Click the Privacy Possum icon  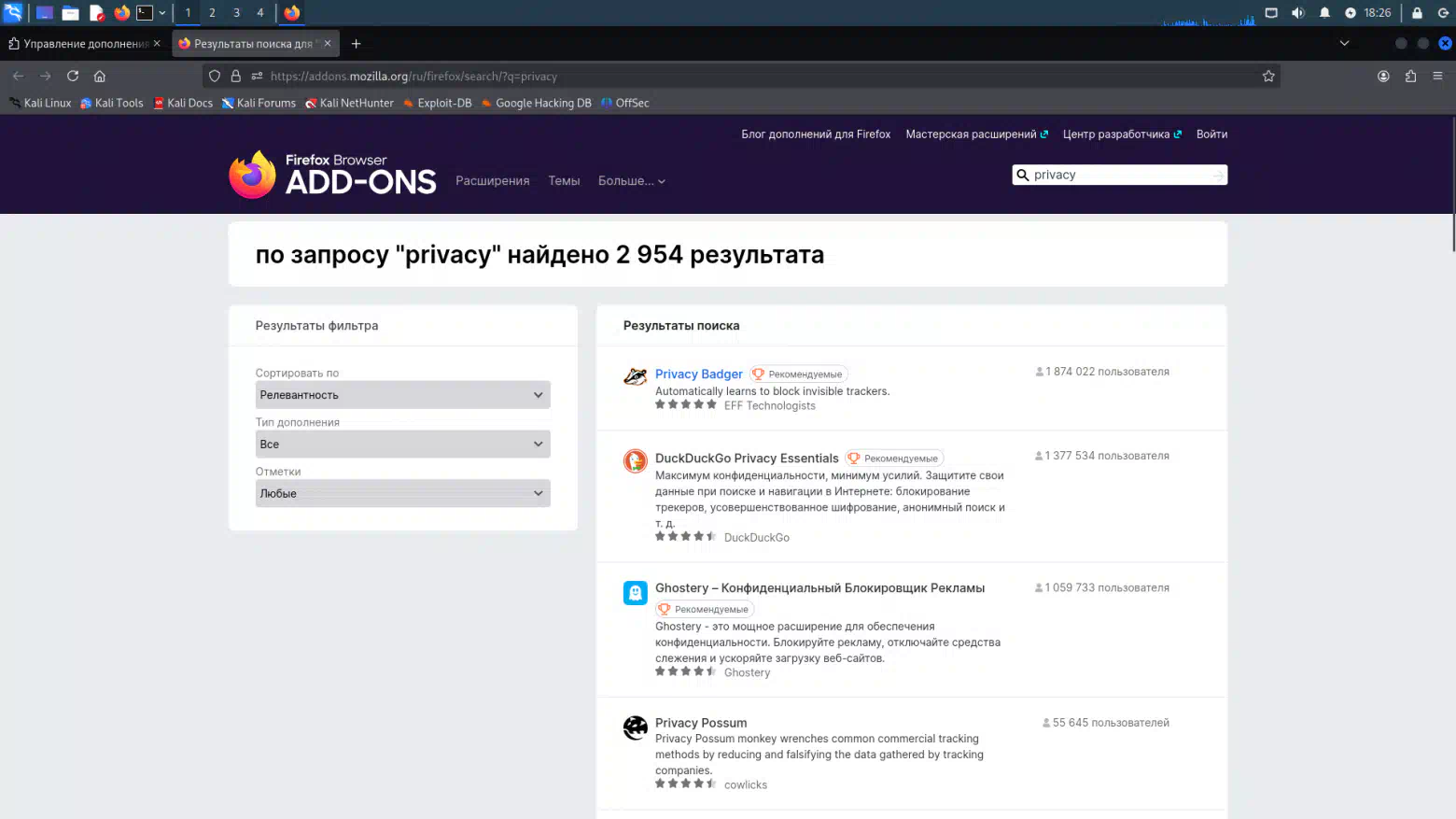[x=636, y=727]
